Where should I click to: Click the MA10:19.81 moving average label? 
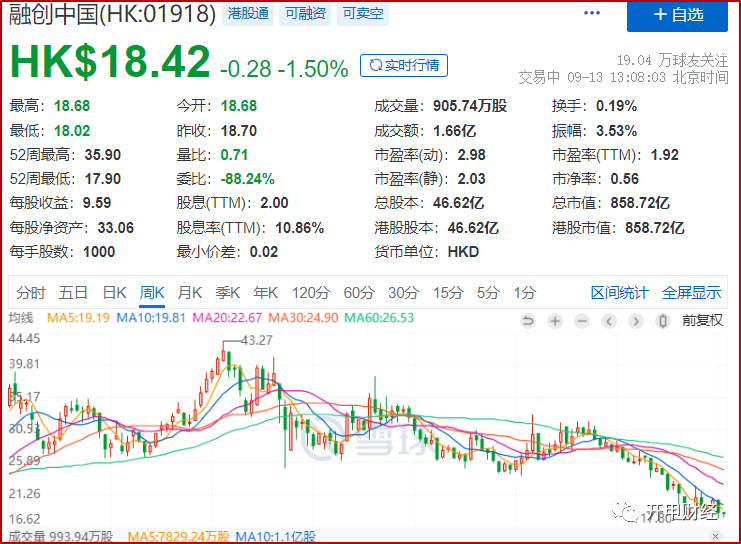151,318
